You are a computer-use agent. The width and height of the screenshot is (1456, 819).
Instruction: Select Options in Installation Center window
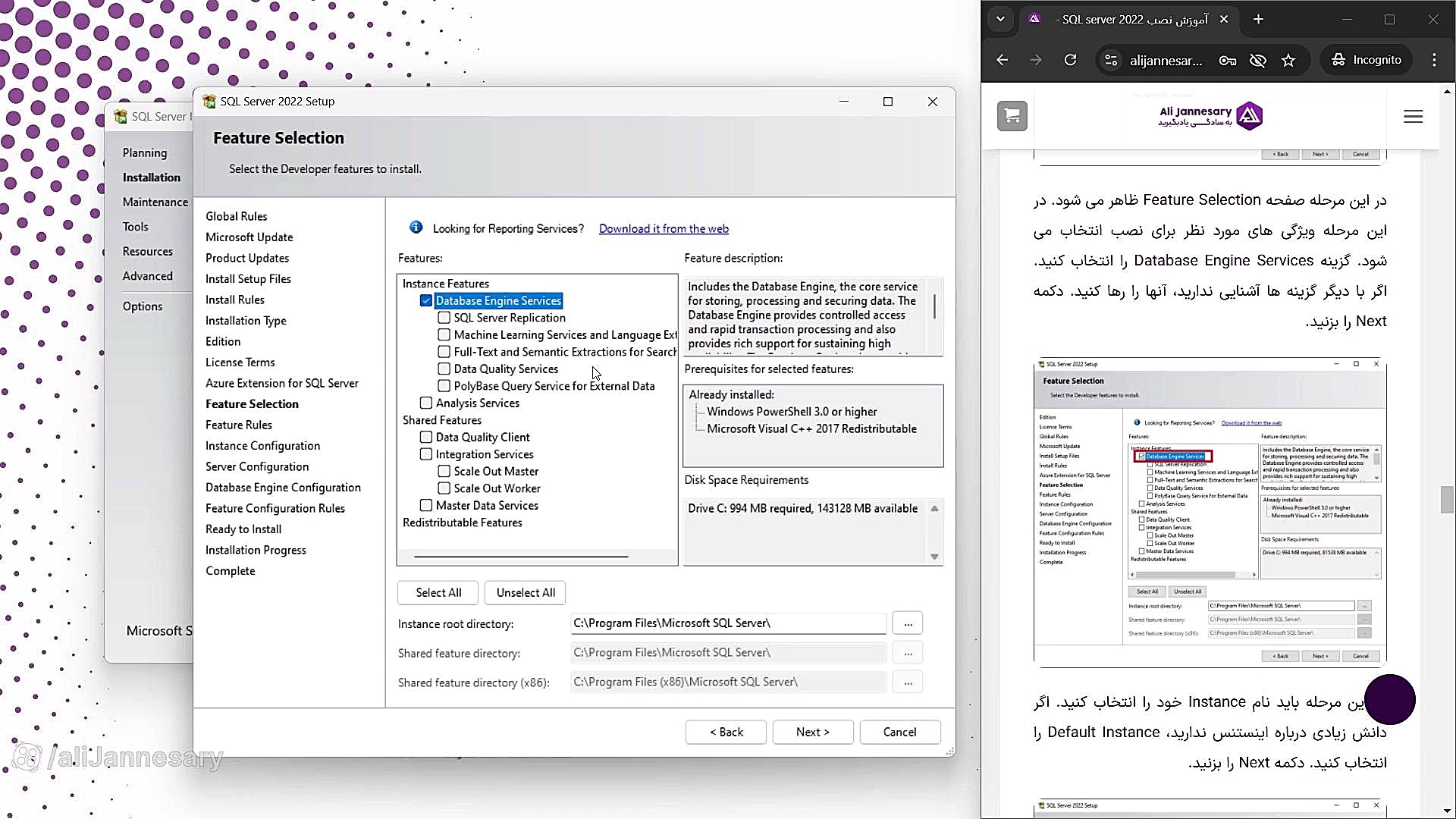coord(143,306)
